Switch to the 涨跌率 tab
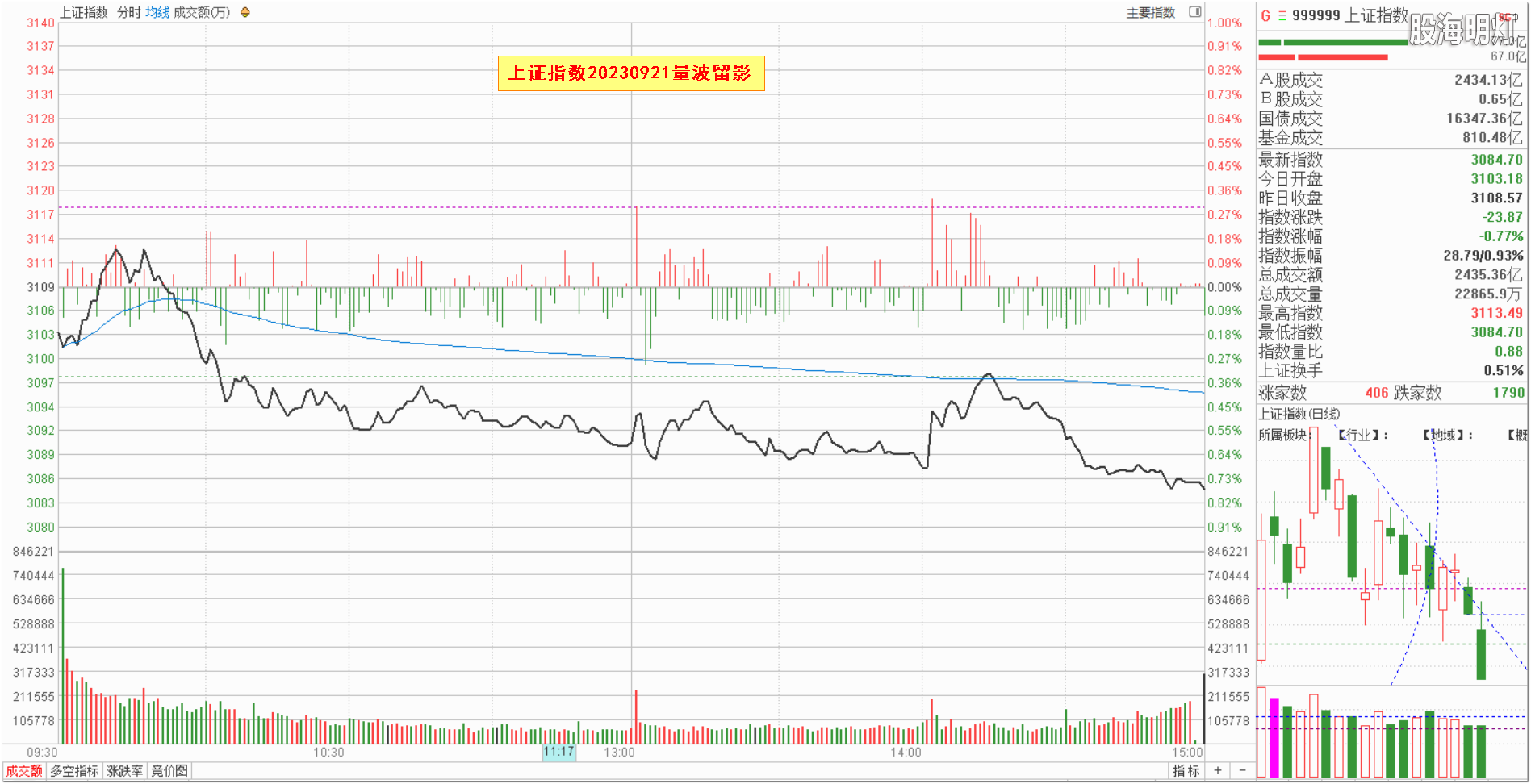 (x=125, y=771)
